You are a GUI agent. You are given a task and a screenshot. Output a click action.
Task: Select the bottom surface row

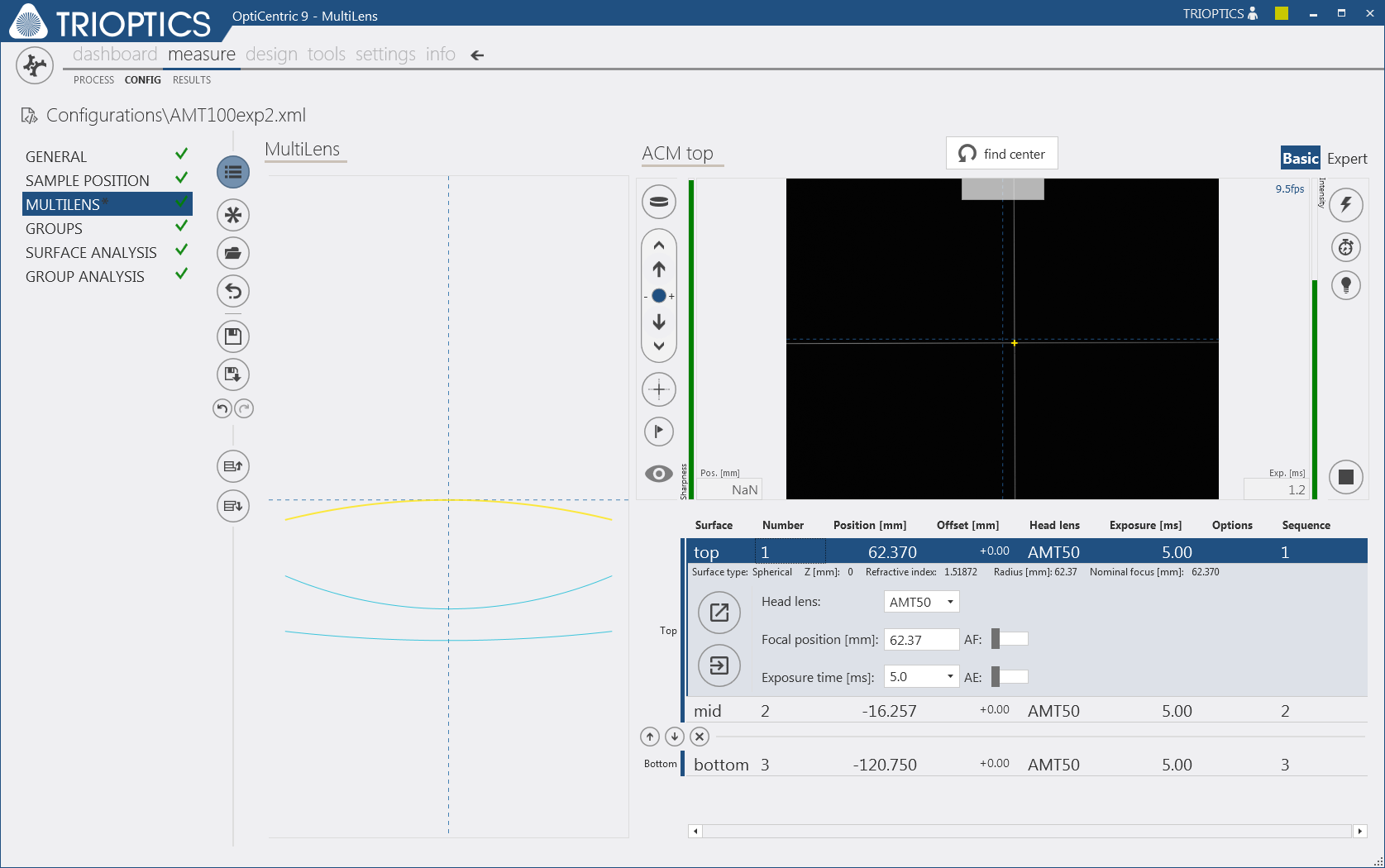click(1026, 765)
